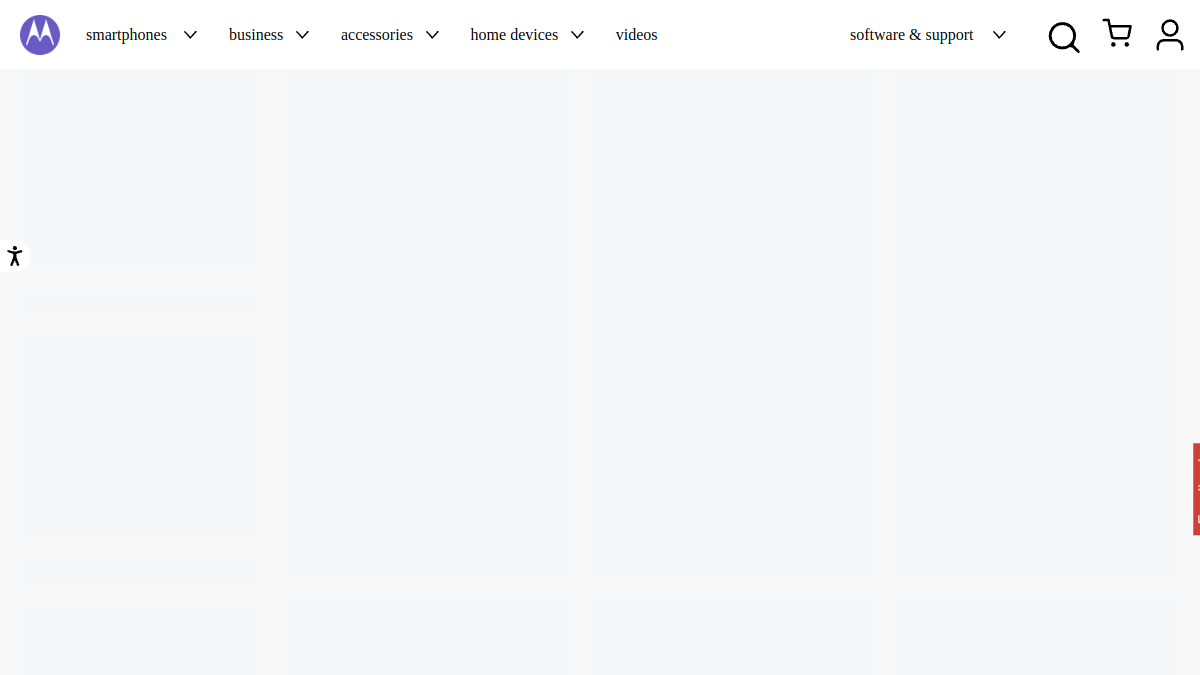Open the user account icon
Screen dimensions: 1200x675
pos(1170,35)
